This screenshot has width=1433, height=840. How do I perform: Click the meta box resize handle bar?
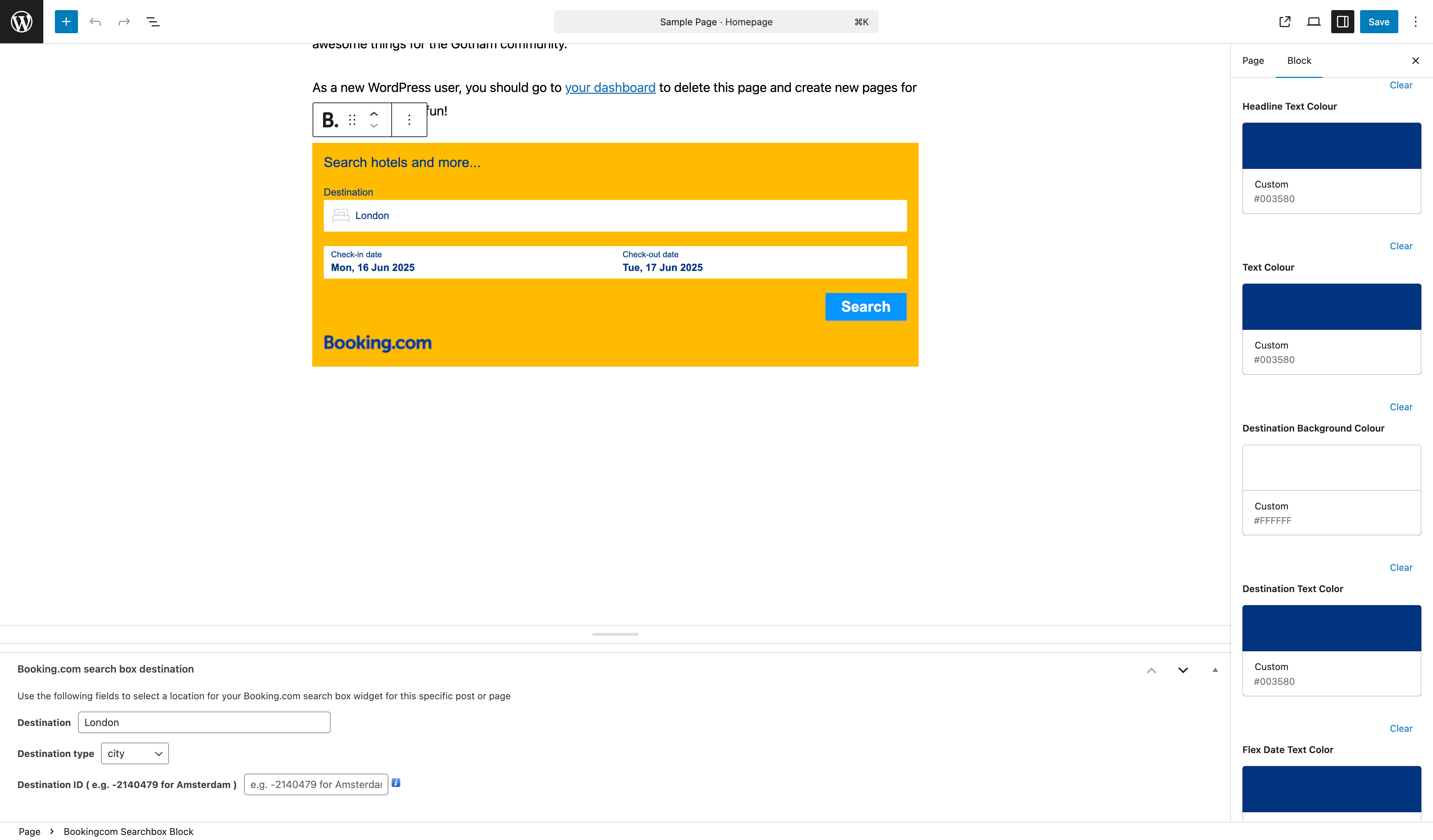click(615, 634)
